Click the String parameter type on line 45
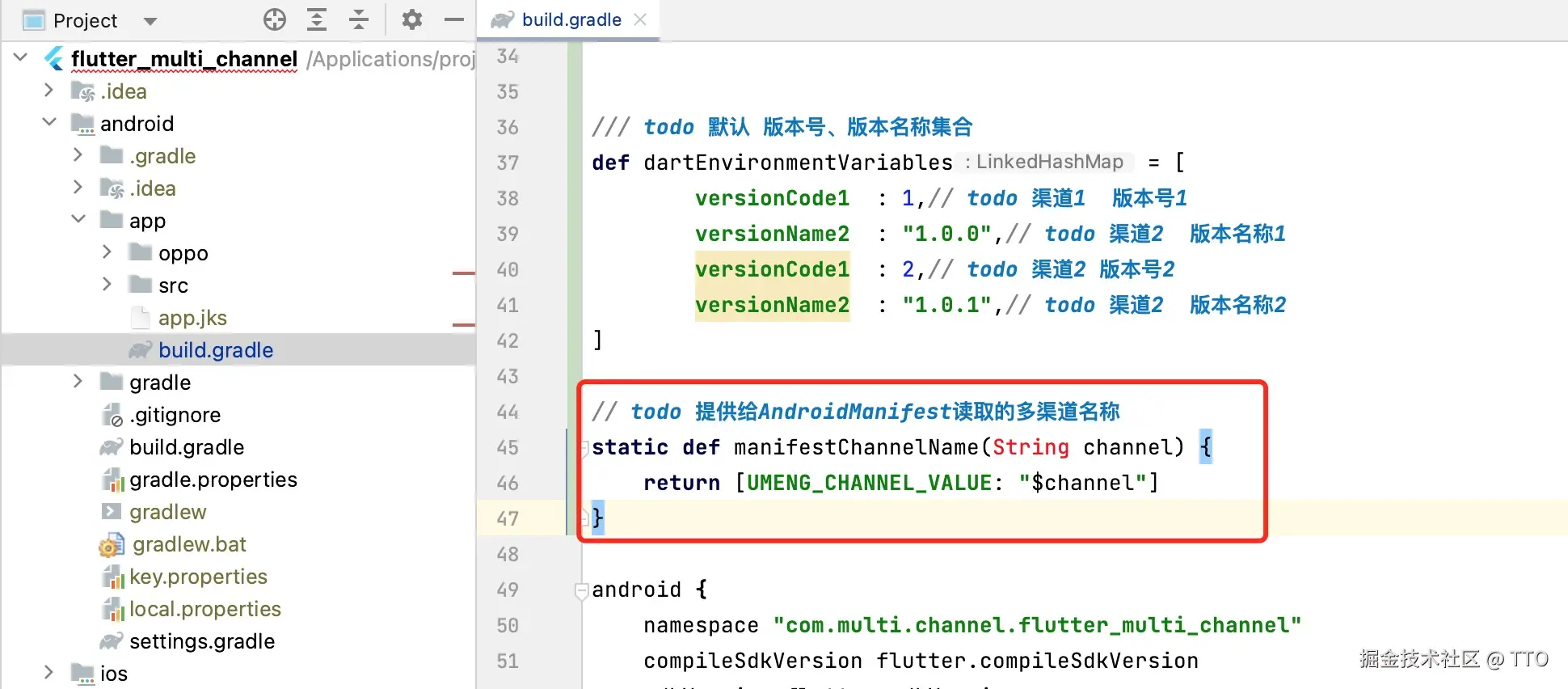Image resolution: width=1568 pixels, height=689 pixels. [1031, 447]
